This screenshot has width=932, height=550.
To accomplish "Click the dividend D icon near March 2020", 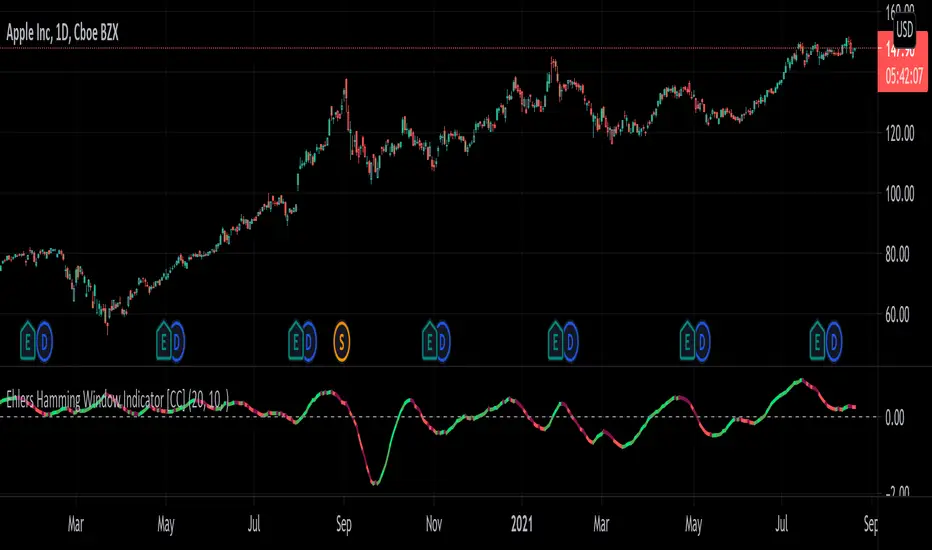I will [x=45, y=341].
